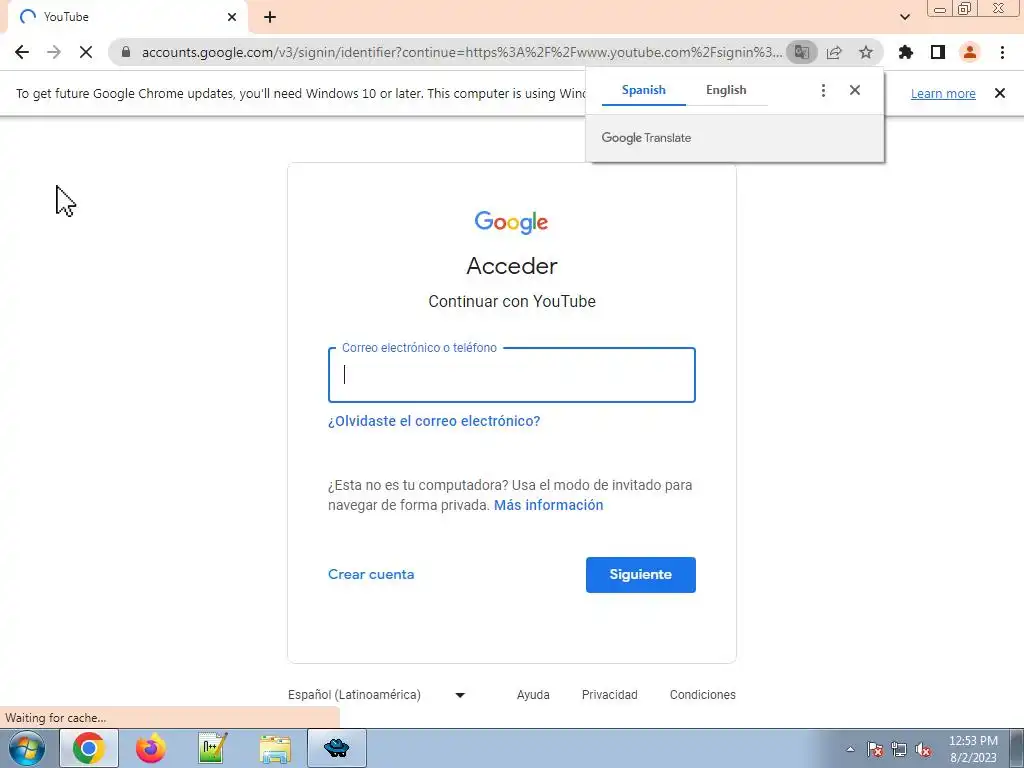Open the muted volume tray icon

coord(923,749)
